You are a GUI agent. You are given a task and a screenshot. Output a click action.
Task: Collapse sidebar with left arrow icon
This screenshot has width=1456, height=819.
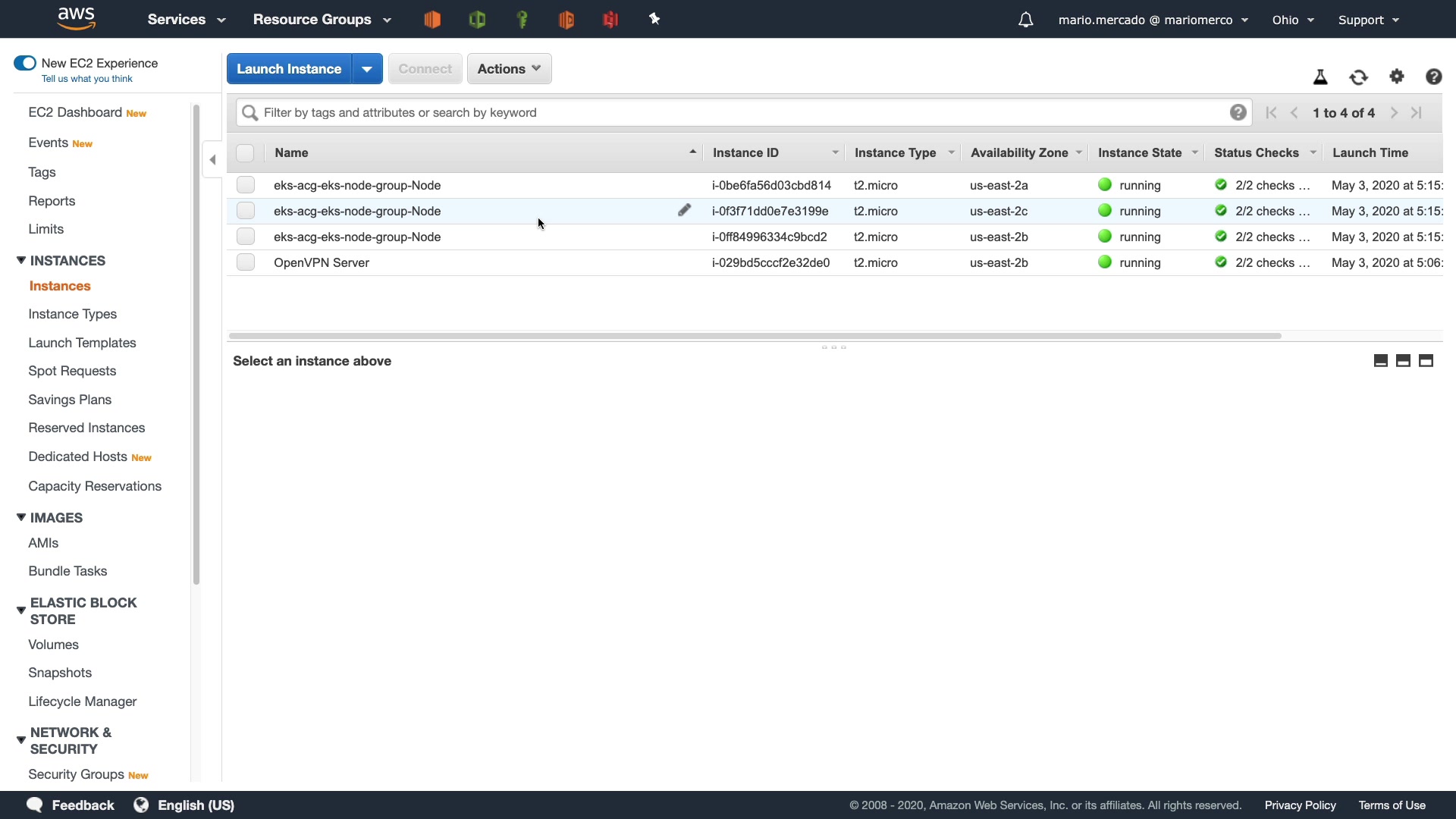[212, 160]
